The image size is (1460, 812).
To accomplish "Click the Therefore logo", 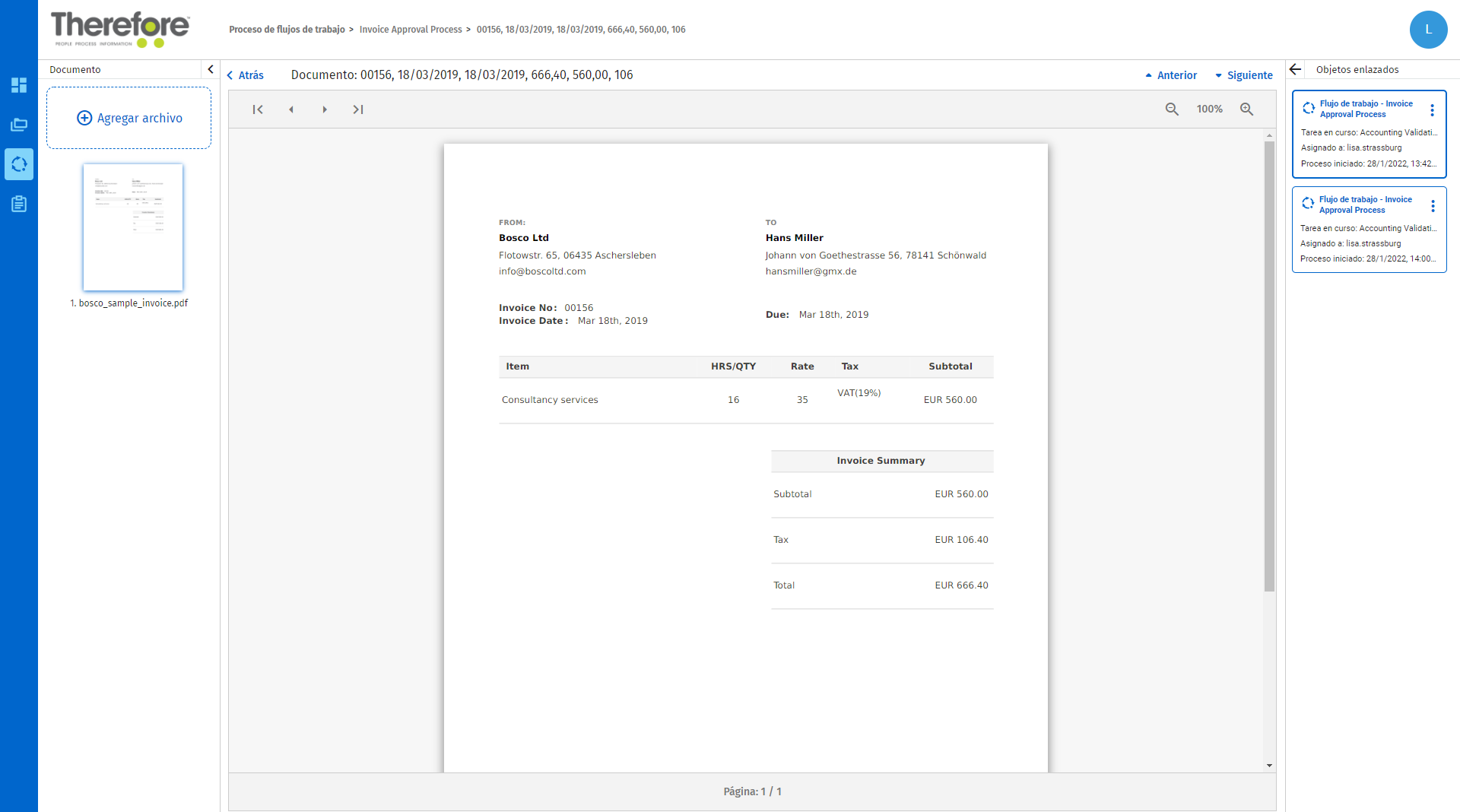I will (x=120, y=29).
